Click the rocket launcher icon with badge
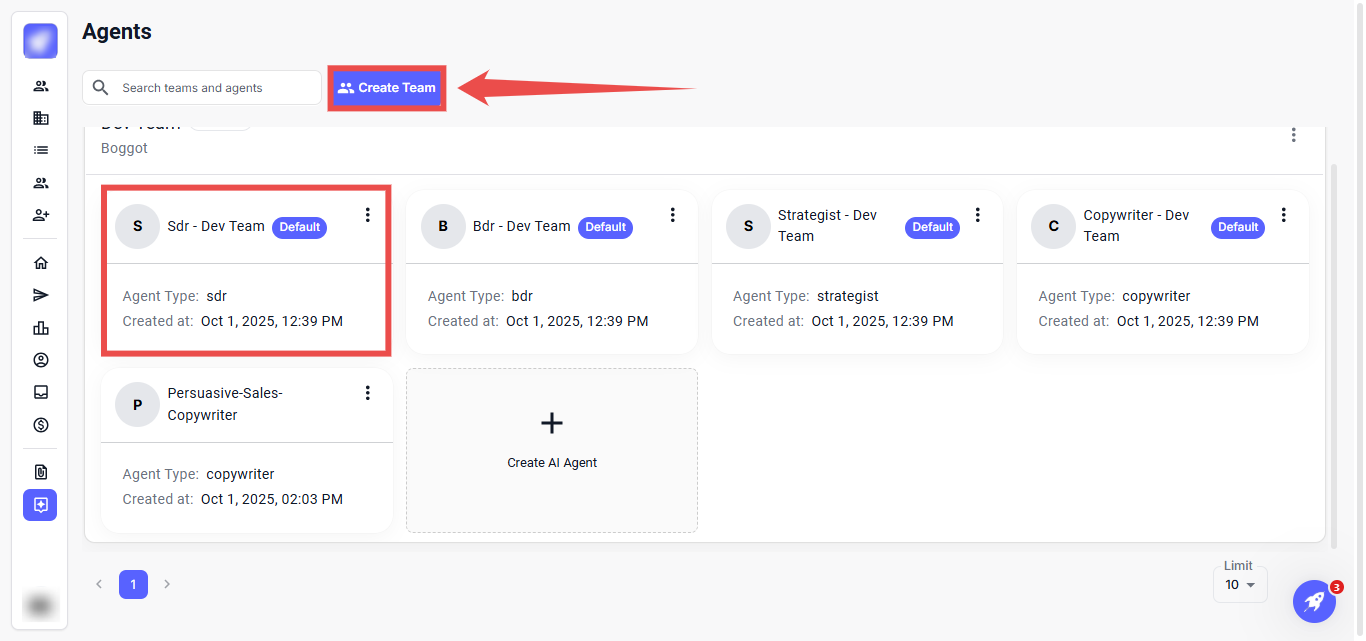1366x641 pixels. [1314, 601]
